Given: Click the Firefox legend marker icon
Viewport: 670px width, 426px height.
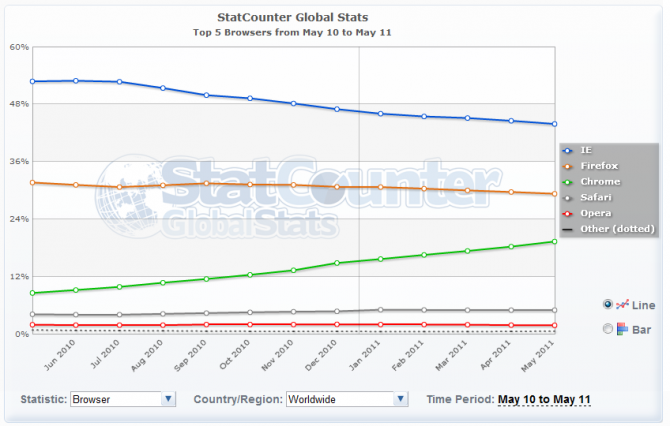Looking at the screenshot, I should [569, 166].
